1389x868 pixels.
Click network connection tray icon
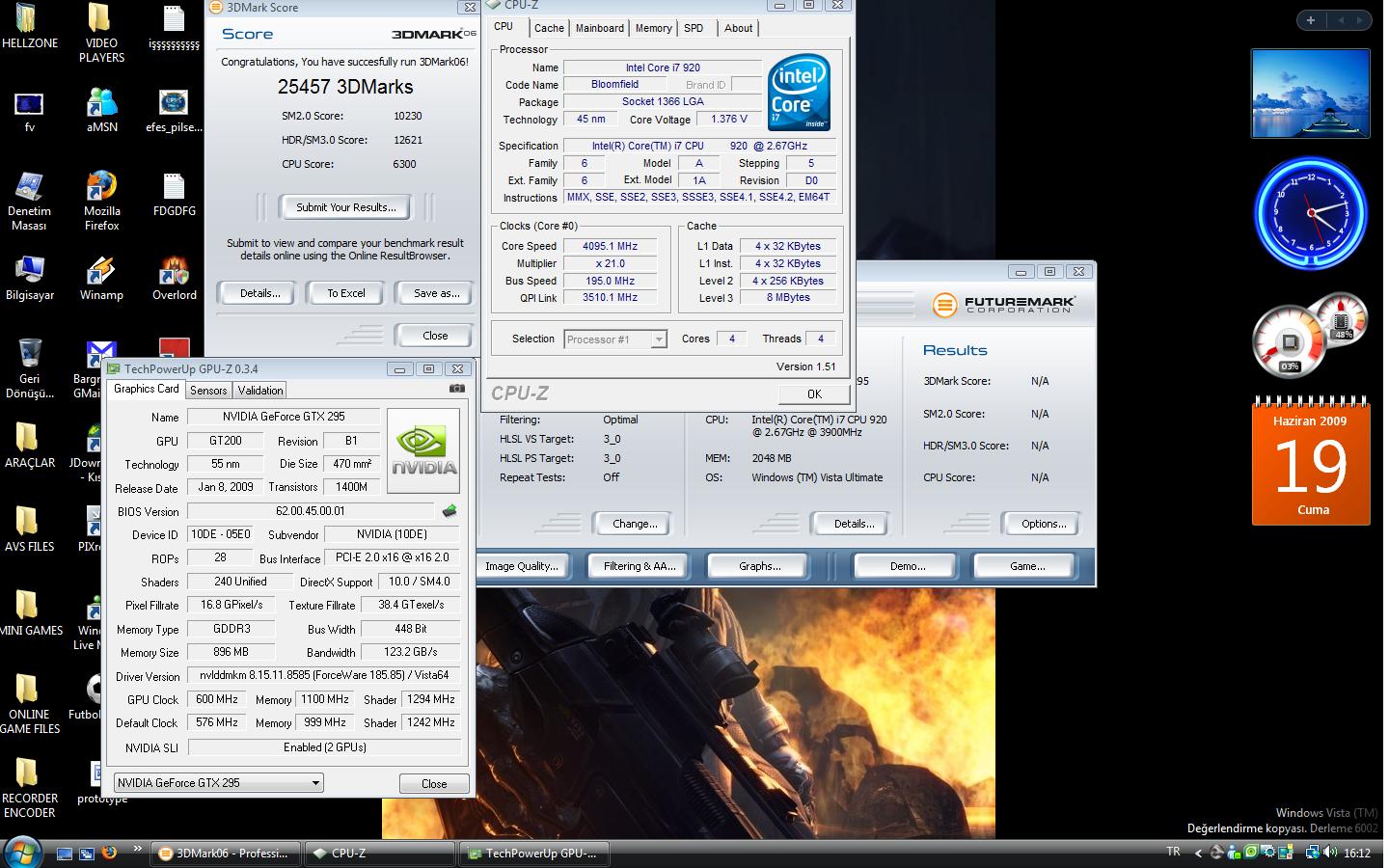(x=1311, y=853)
